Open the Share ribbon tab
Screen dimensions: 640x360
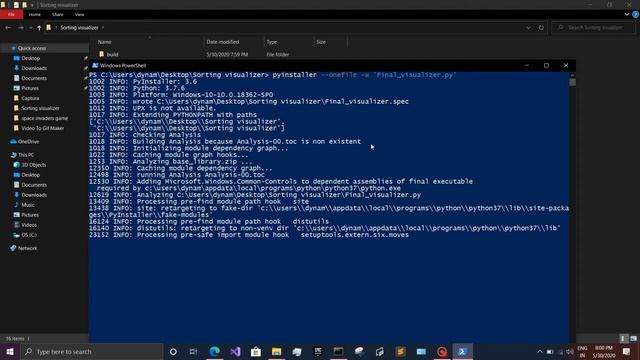58,14
